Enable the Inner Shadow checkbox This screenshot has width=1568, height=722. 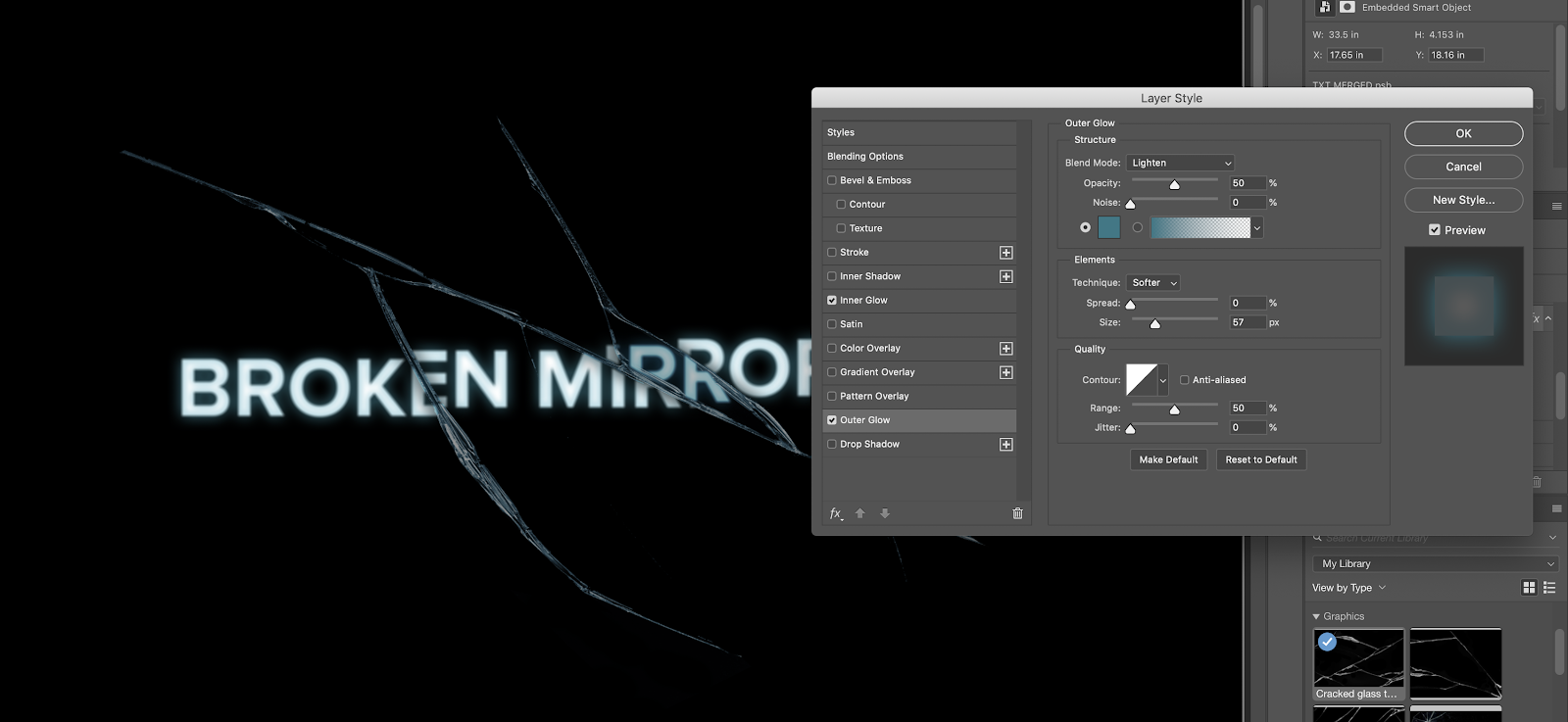click(832, 276)
